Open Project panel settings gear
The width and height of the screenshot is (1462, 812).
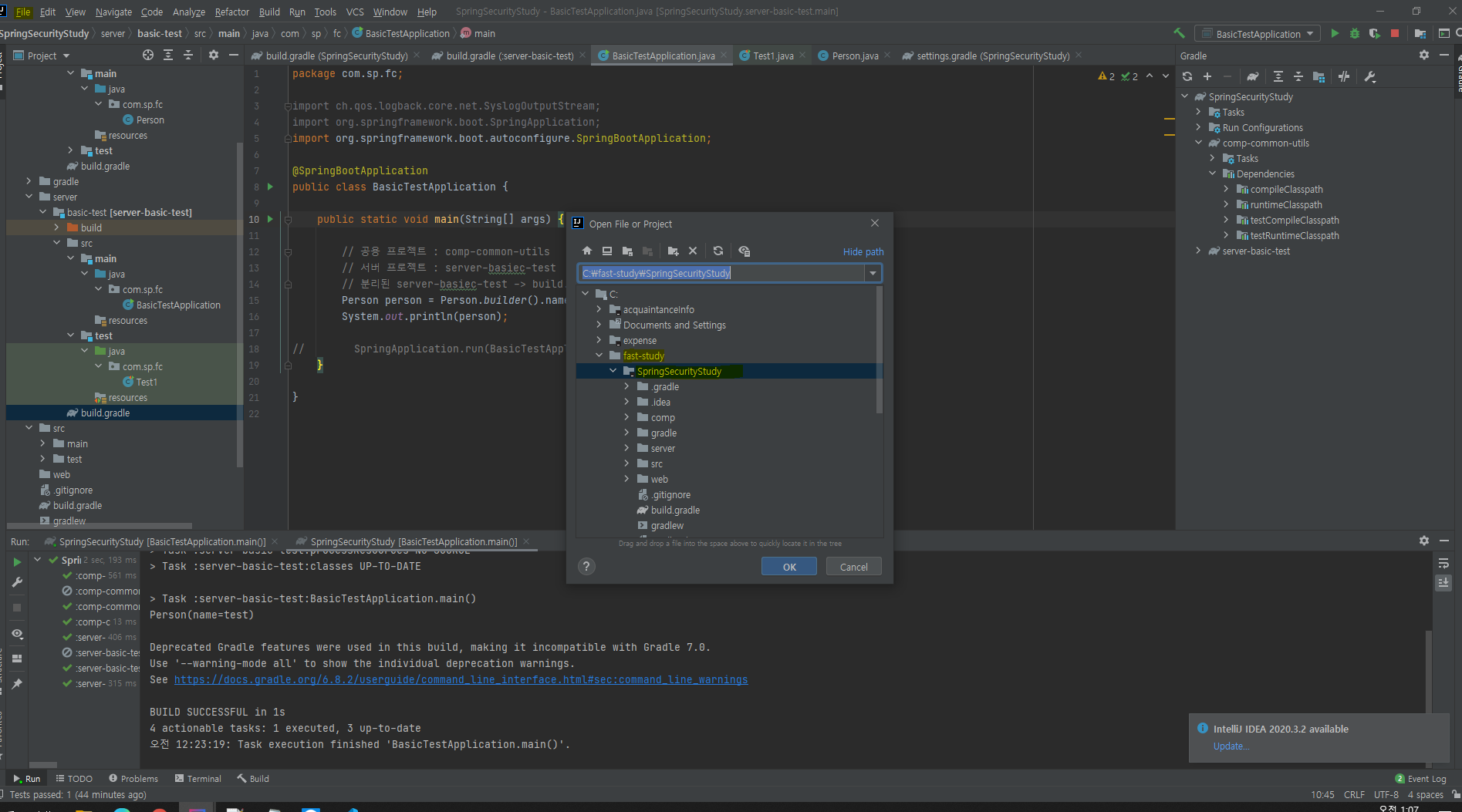point(214,55)
